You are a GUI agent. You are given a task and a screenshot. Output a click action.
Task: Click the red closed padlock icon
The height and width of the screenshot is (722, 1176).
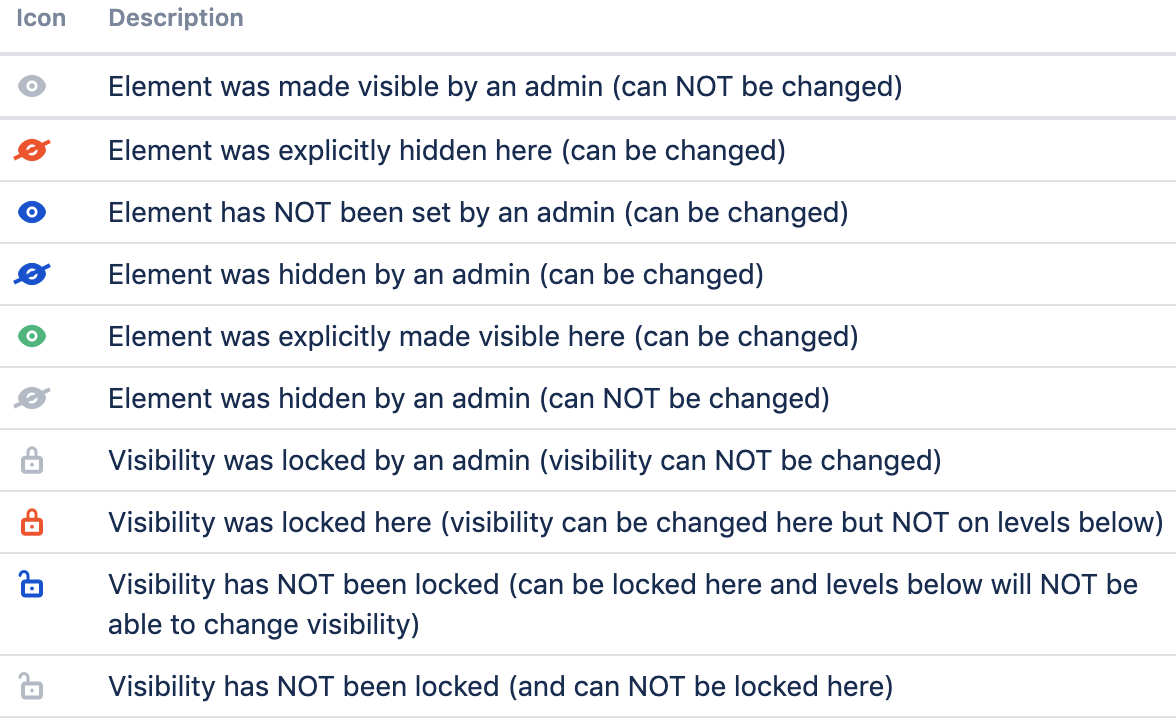tap(32, 523)
